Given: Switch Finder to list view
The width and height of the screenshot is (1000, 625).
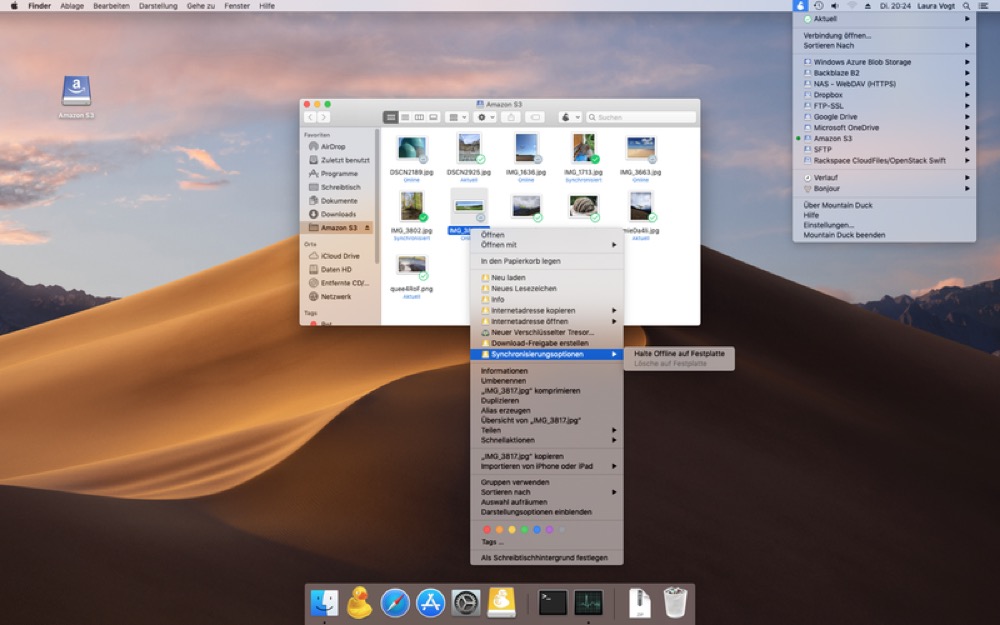Looking at the screenshot, I should pos(405,117).
